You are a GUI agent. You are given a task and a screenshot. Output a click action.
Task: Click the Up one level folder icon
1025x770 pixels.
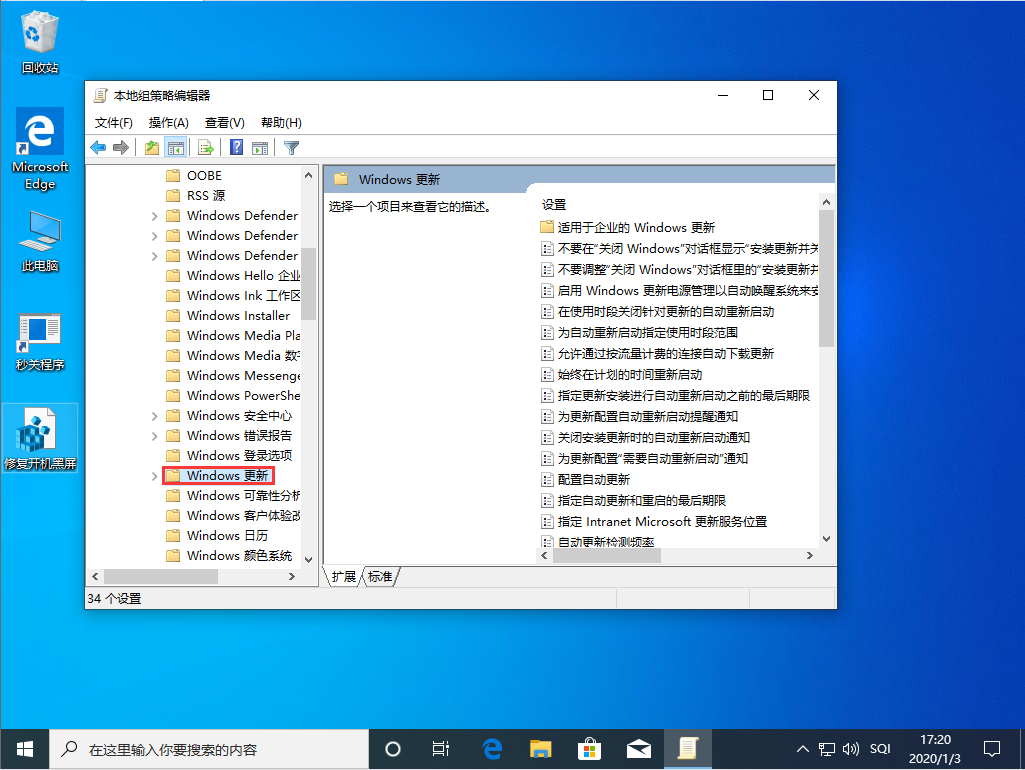[151, 147]
